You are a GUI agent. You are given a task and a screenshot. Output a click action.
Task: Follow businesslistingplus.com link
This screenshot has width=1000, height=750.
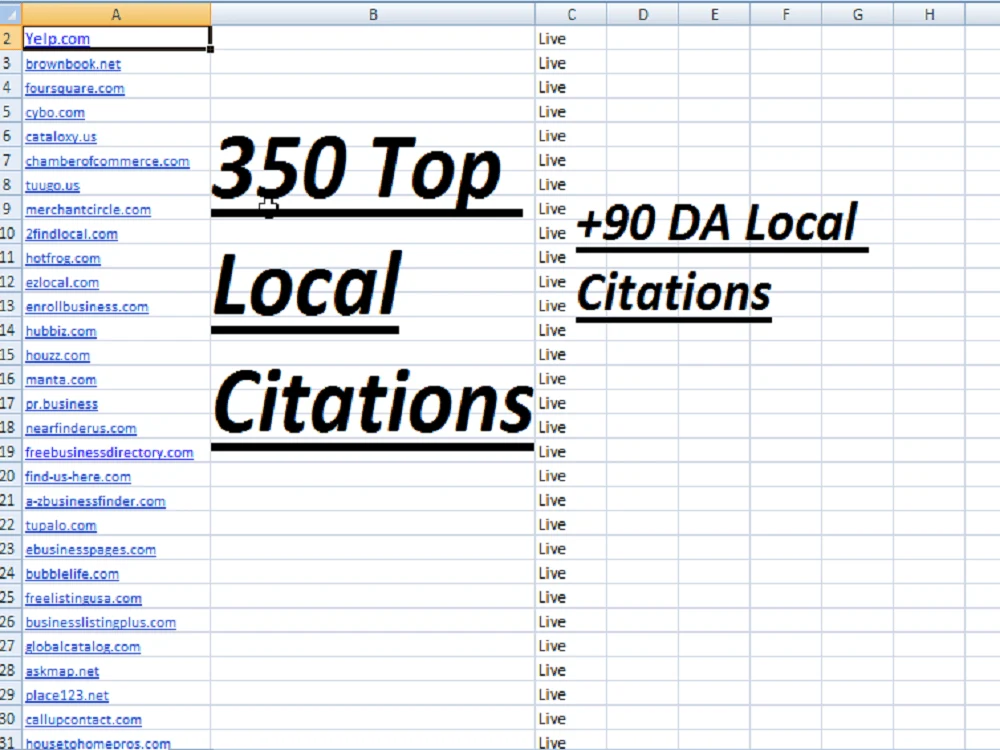[x=100, y=622]
